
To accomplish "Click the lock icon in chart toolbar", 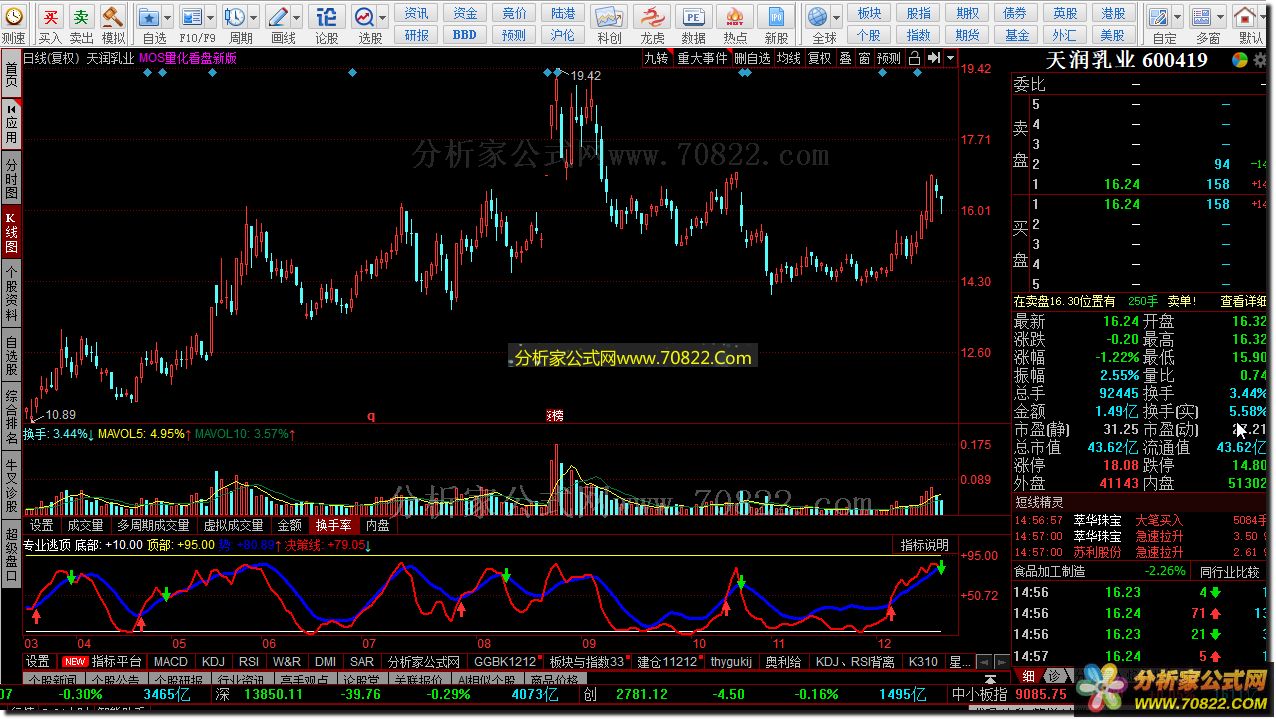I will [914, 58].
